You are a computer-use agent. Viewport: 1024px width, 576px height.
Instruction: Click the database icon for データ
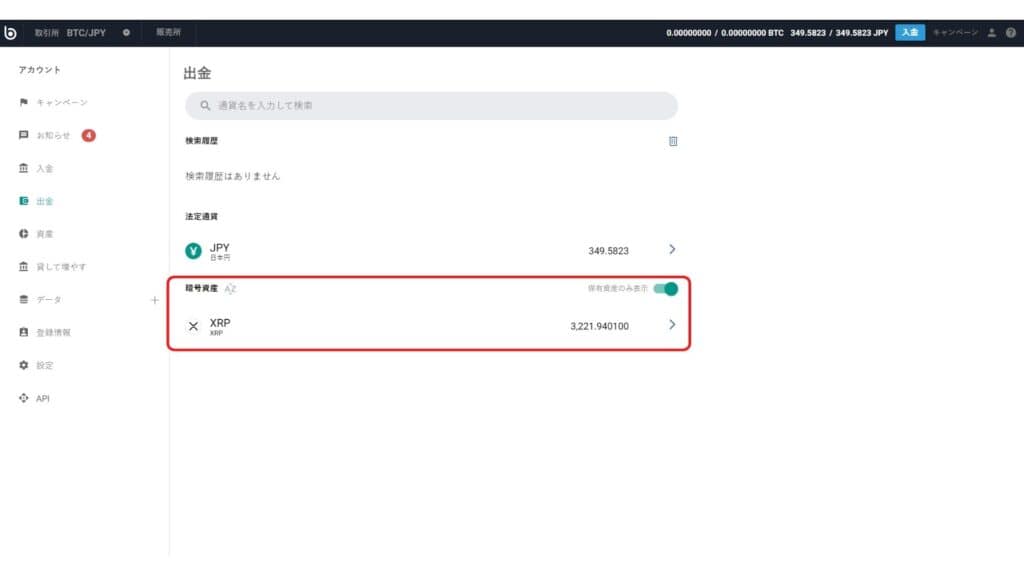tap(24, 299)
